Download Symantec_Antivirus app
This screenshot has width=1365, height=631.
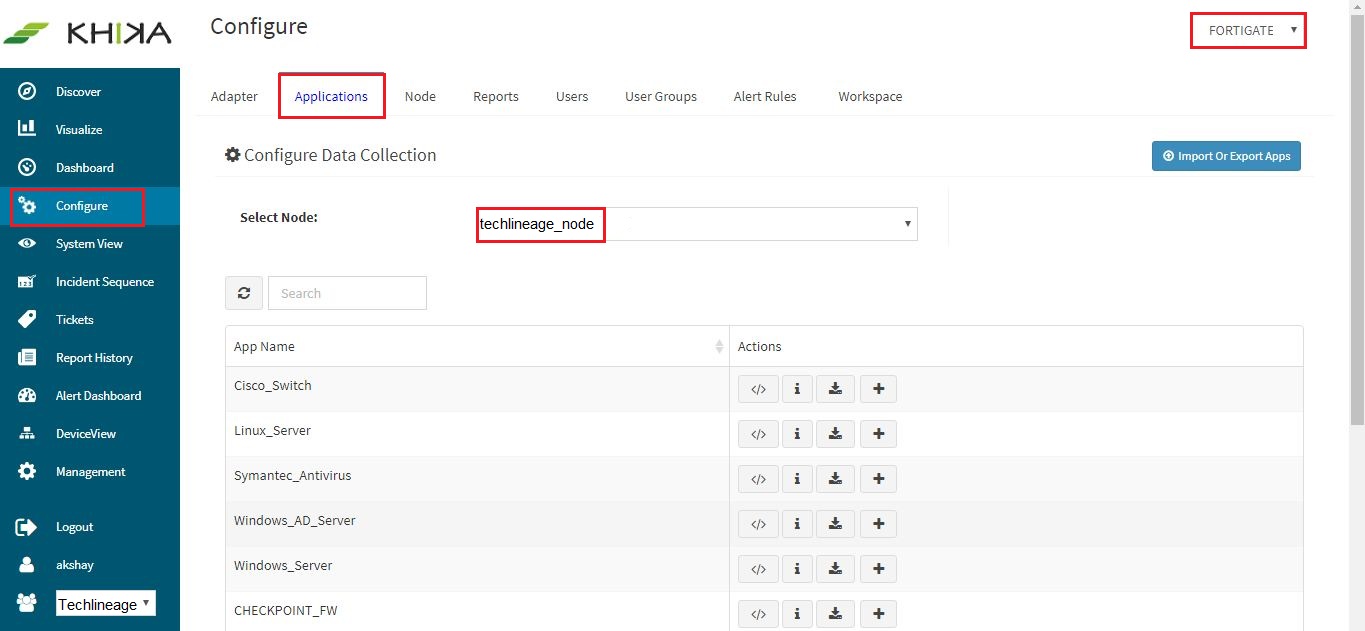coord(835,479)
